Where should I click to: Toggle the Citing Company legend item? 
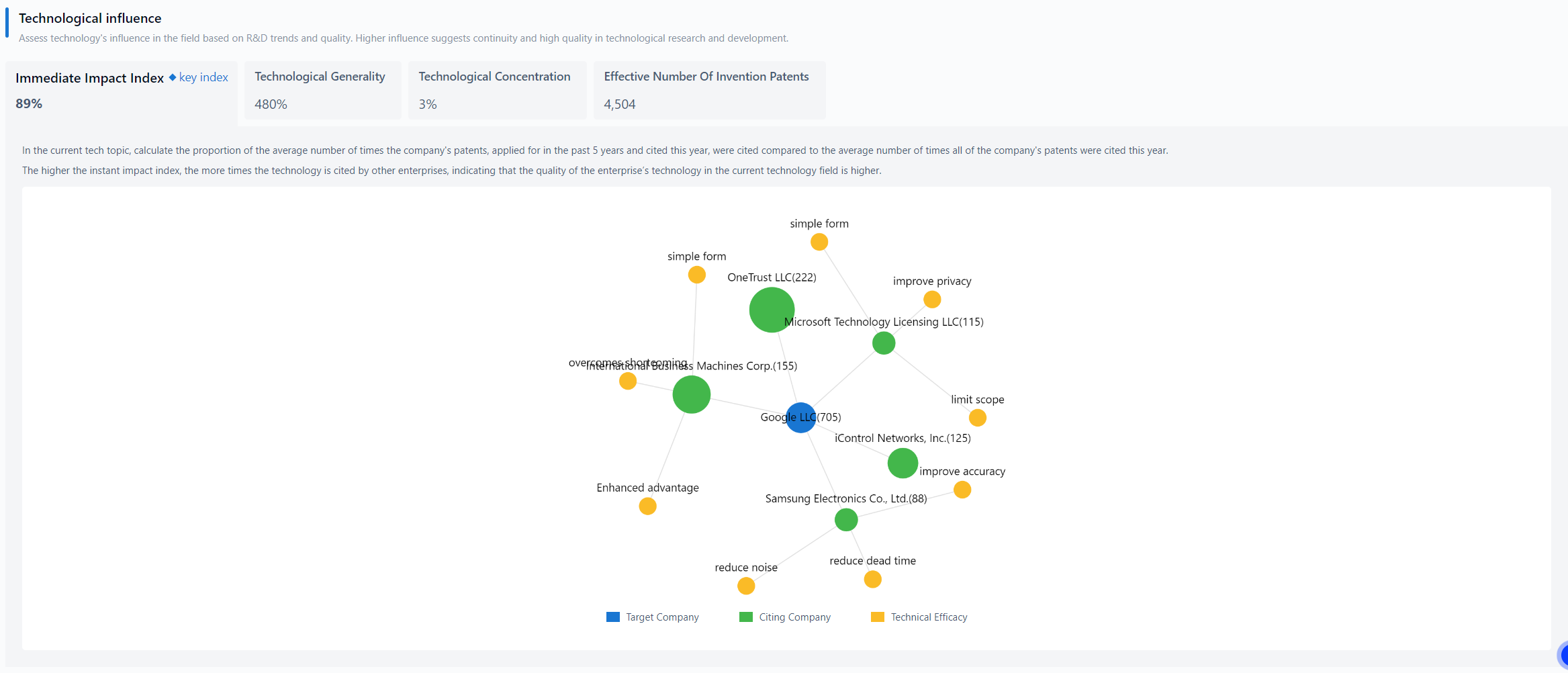click(x=784, y=617)
